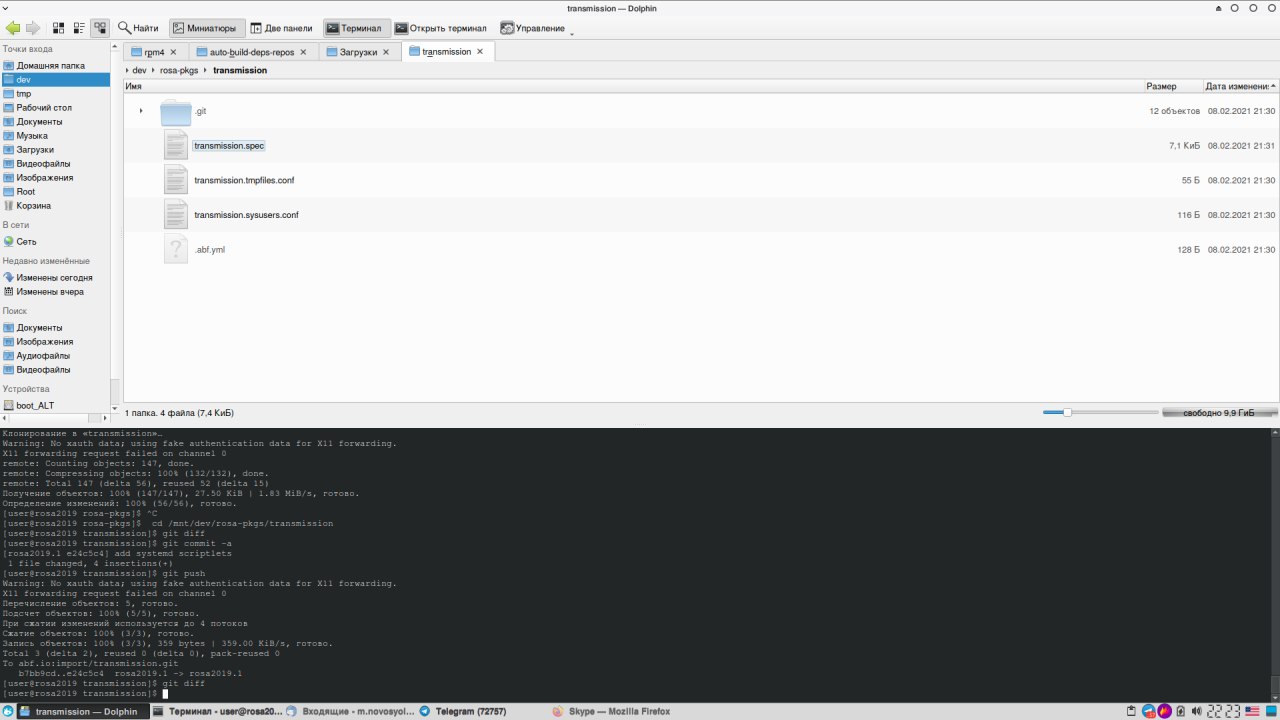Switch to details view mode
This screenshot has width=1280, height=720.
coord(100,28)
